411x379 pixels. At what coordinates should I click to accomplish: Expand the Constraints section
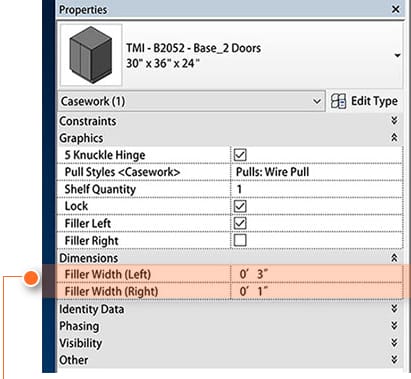[x=394, y=121]
